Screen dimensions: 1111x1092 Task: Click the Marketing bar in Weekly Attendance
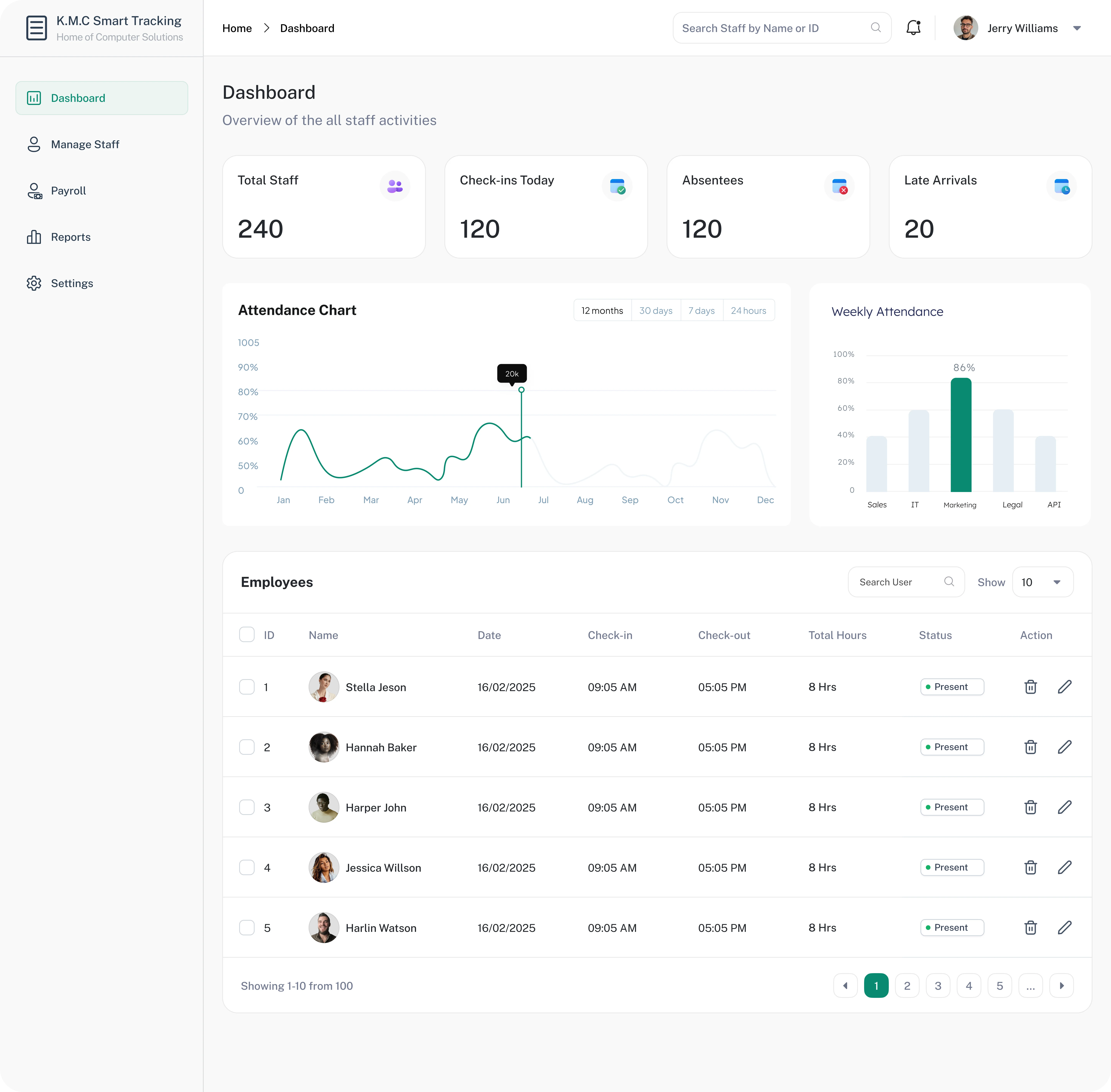coord(961,435)
